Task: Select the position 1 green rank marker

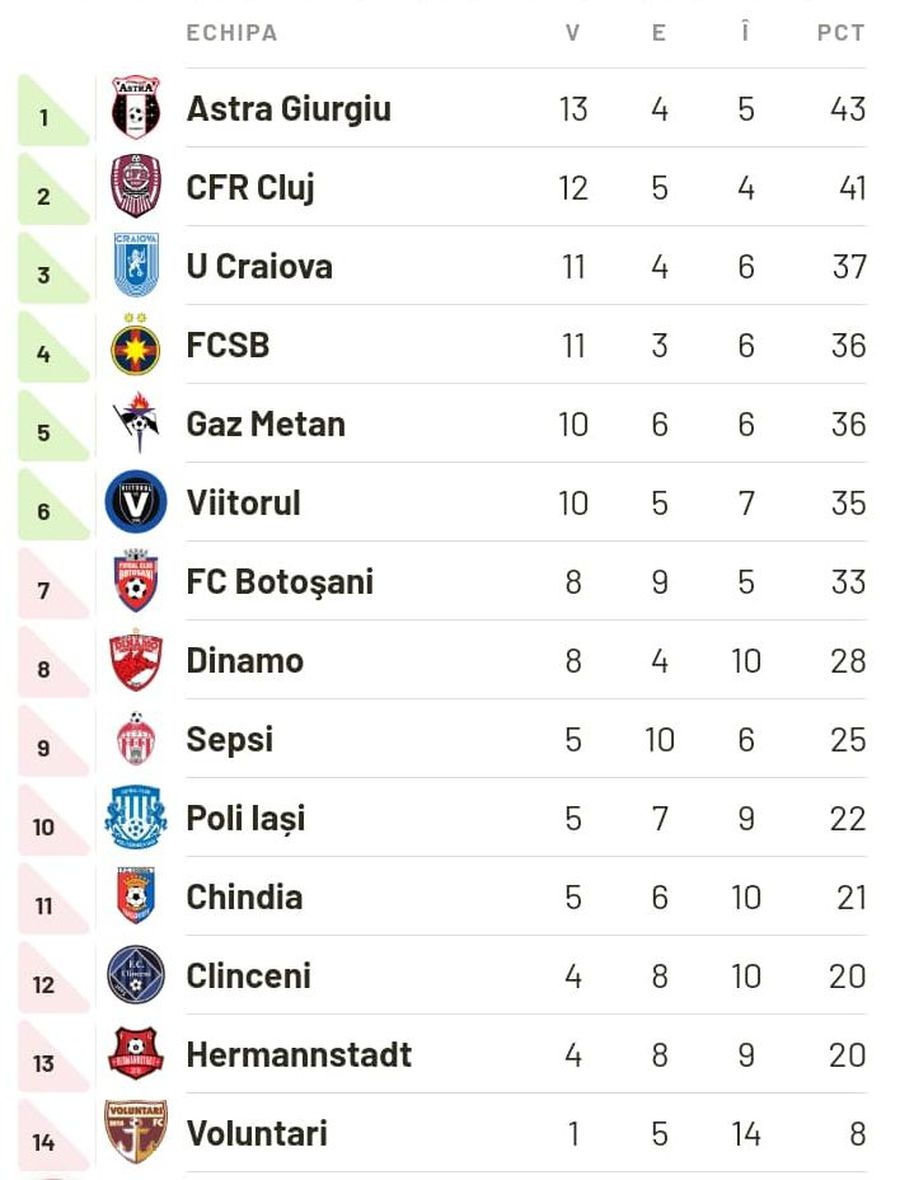Action: click(53, 110)
